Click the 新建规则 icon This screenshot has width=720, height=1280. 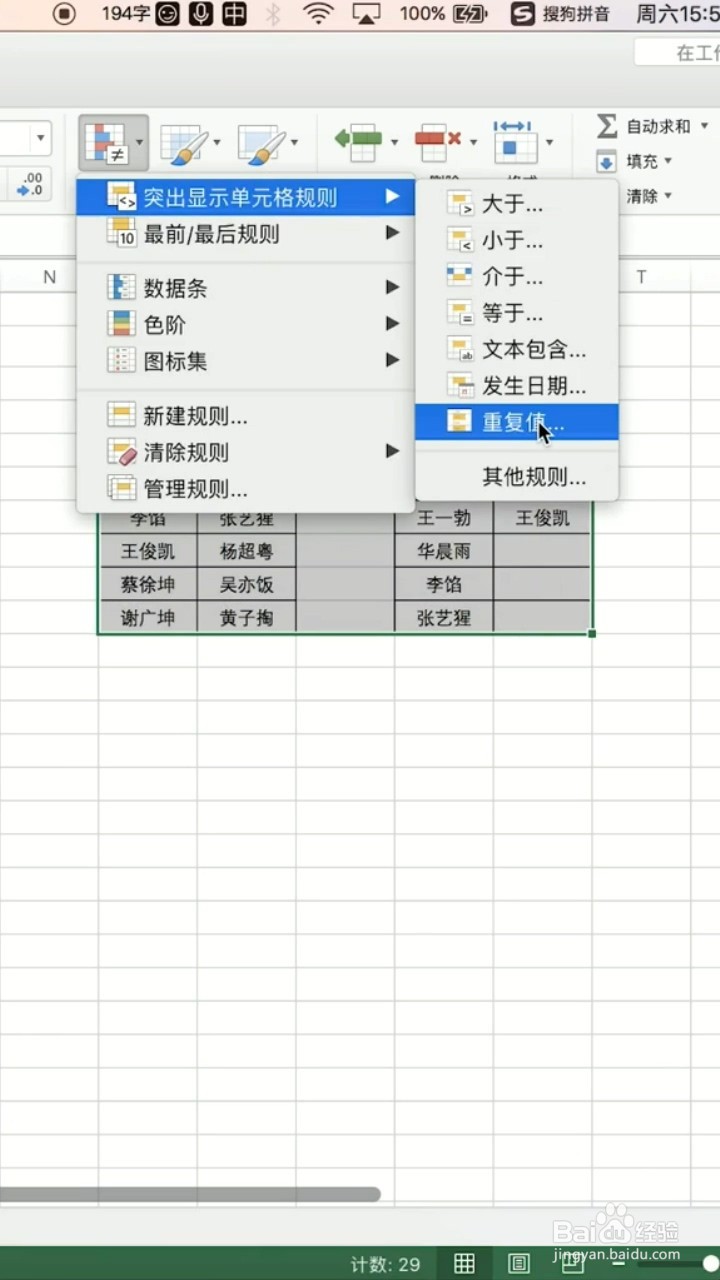(121, 415)
